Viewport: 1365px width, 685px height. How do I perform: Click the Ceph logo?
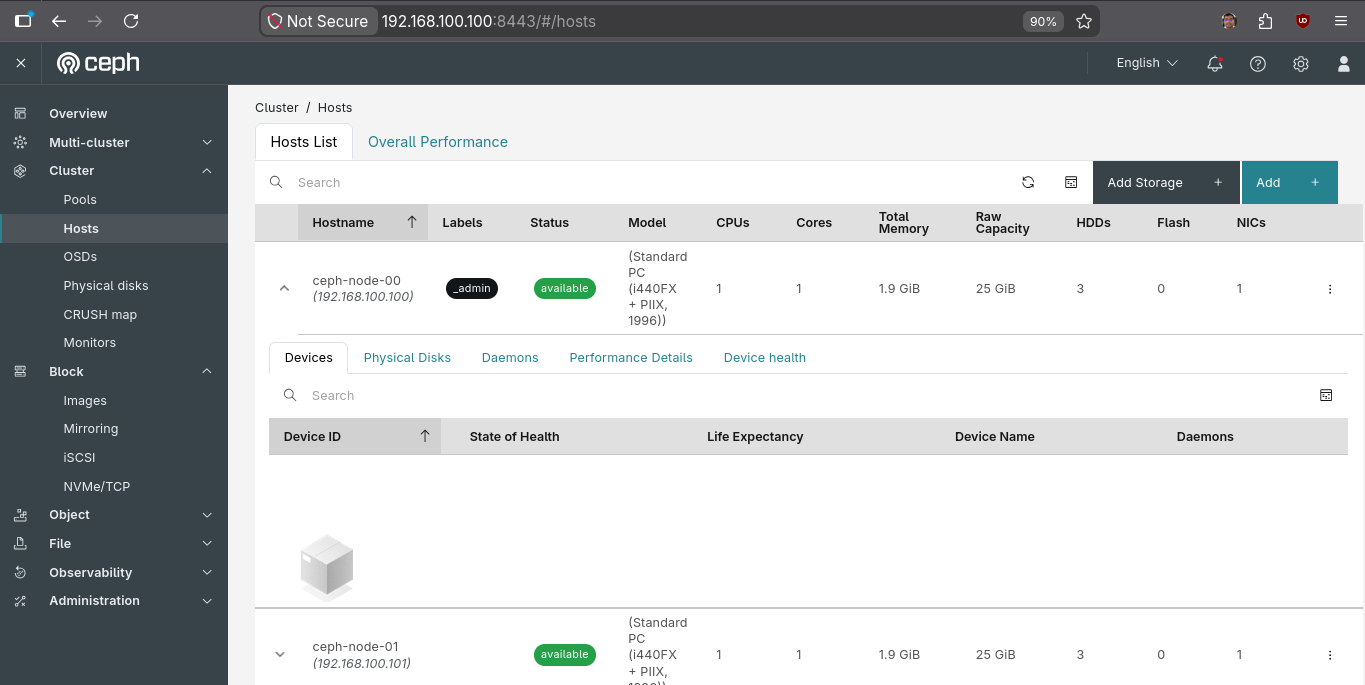98,63
